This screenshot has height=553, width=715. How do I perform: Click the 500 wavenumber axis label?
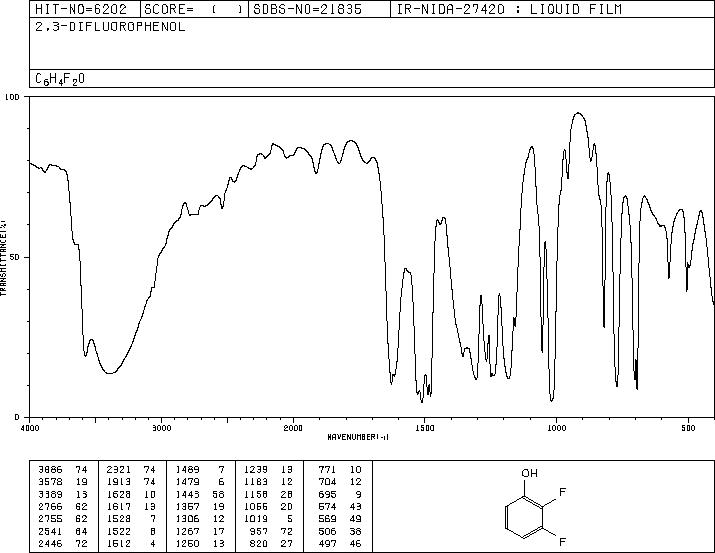coord(688,428)
